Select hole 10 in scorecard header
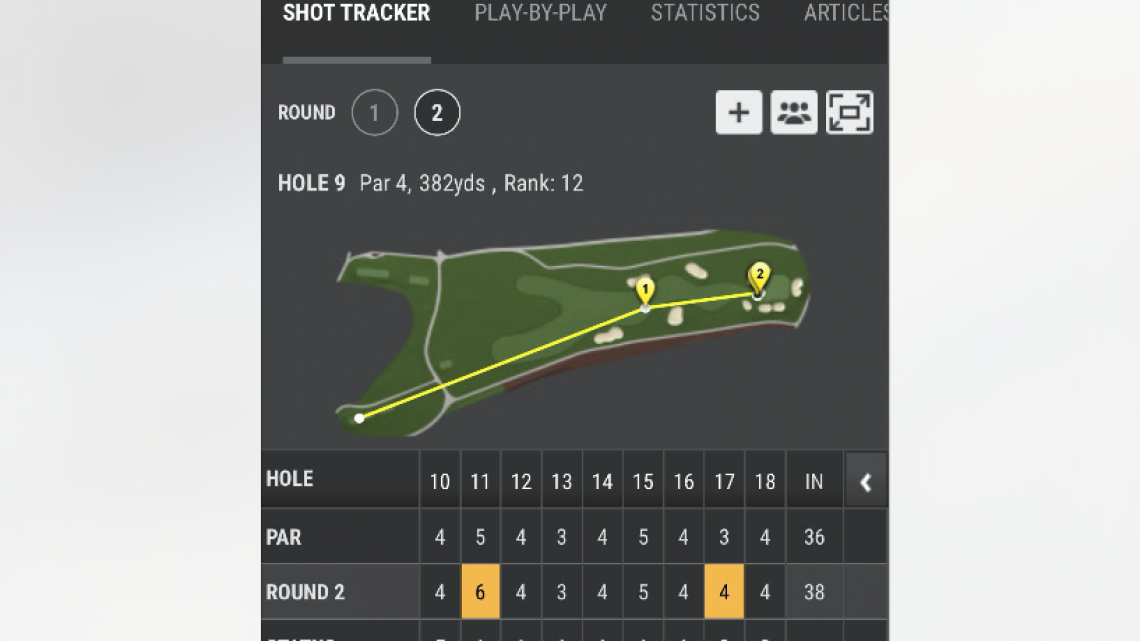1140x641 pixels. (x=440, y=482)
